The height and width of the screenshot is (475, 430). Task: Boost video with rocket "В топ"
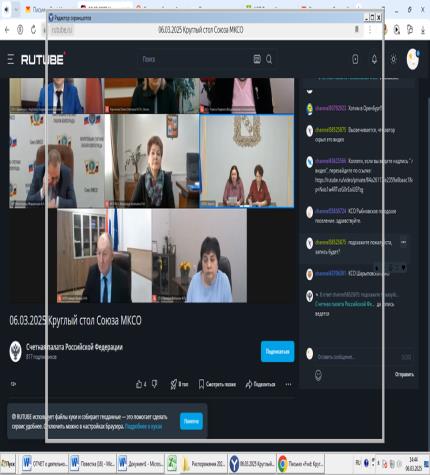[x=179, y=384]
